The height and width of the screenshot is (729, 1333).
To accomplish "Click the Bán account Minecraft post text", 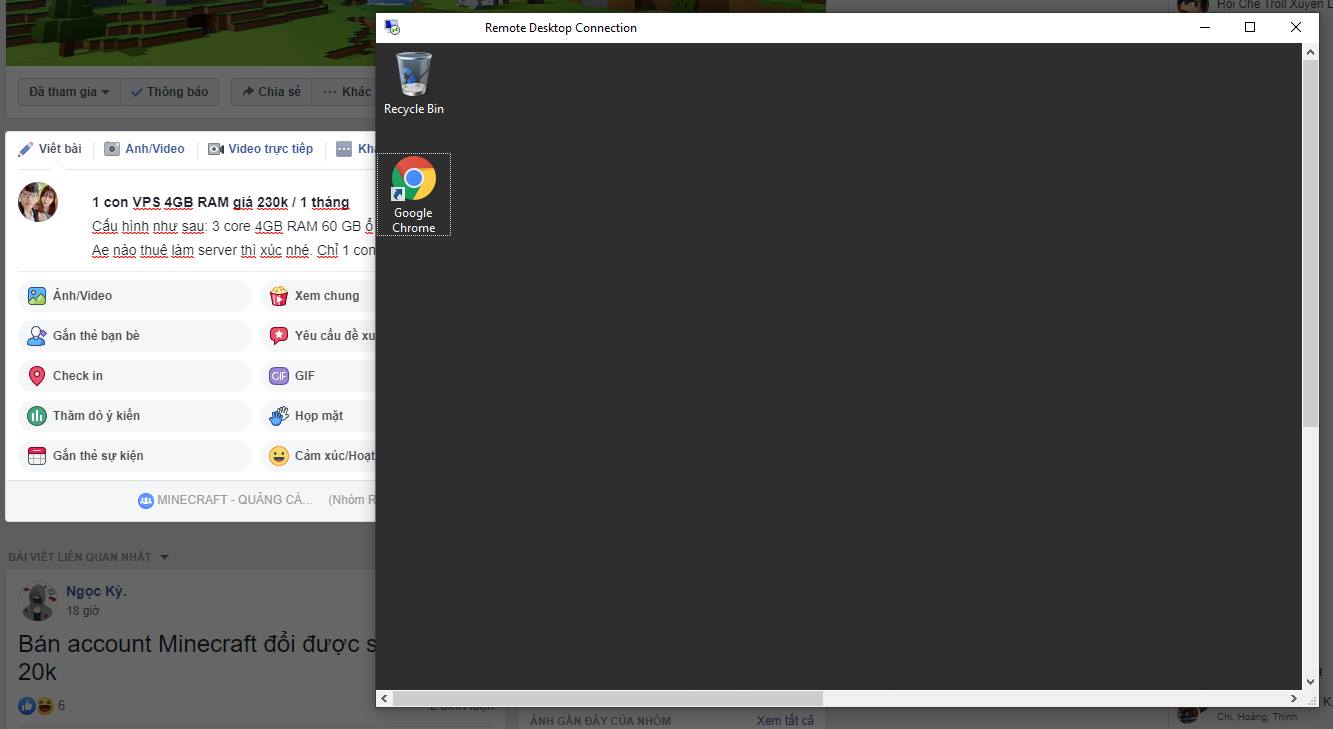I will [x=197, y=656].
